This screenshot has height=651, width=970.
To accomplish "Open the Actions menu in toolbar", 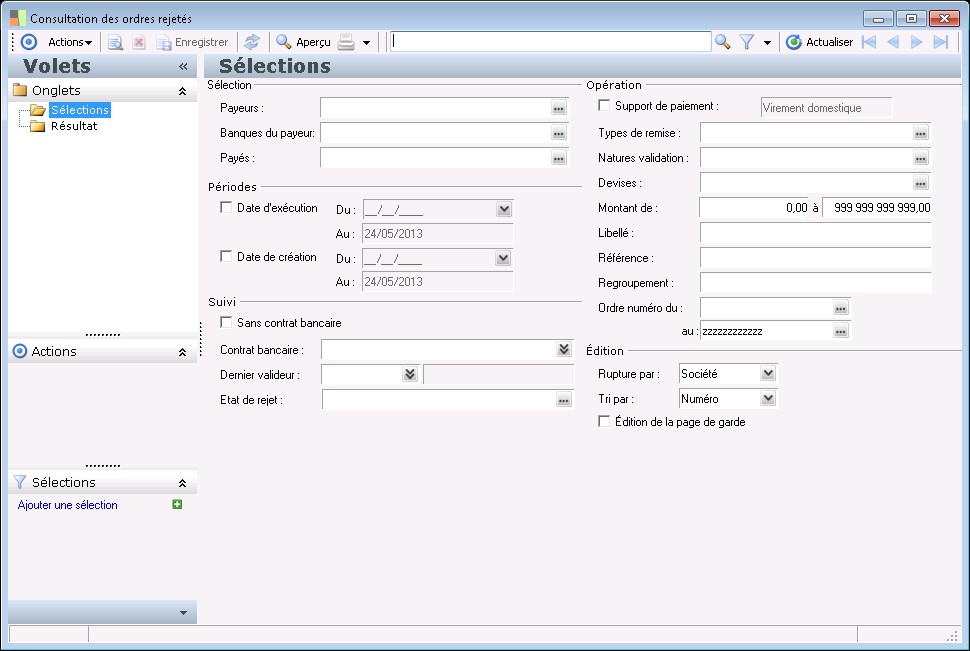I will coord(70,42).
